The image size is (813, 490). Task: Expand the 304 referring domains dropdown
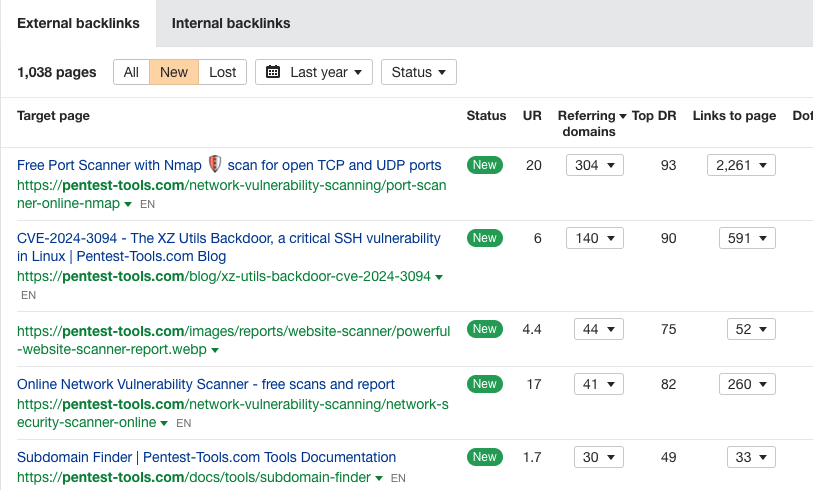pyautogui.click(x=594, y=165)
